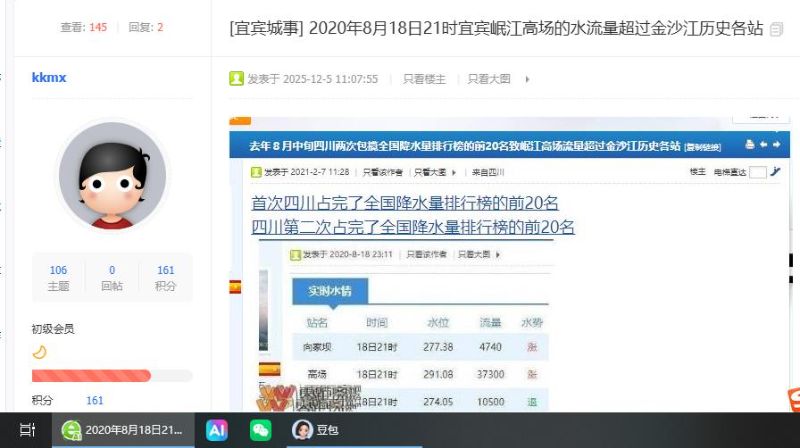Open the kkmx username profile link

tap(49, 78)
